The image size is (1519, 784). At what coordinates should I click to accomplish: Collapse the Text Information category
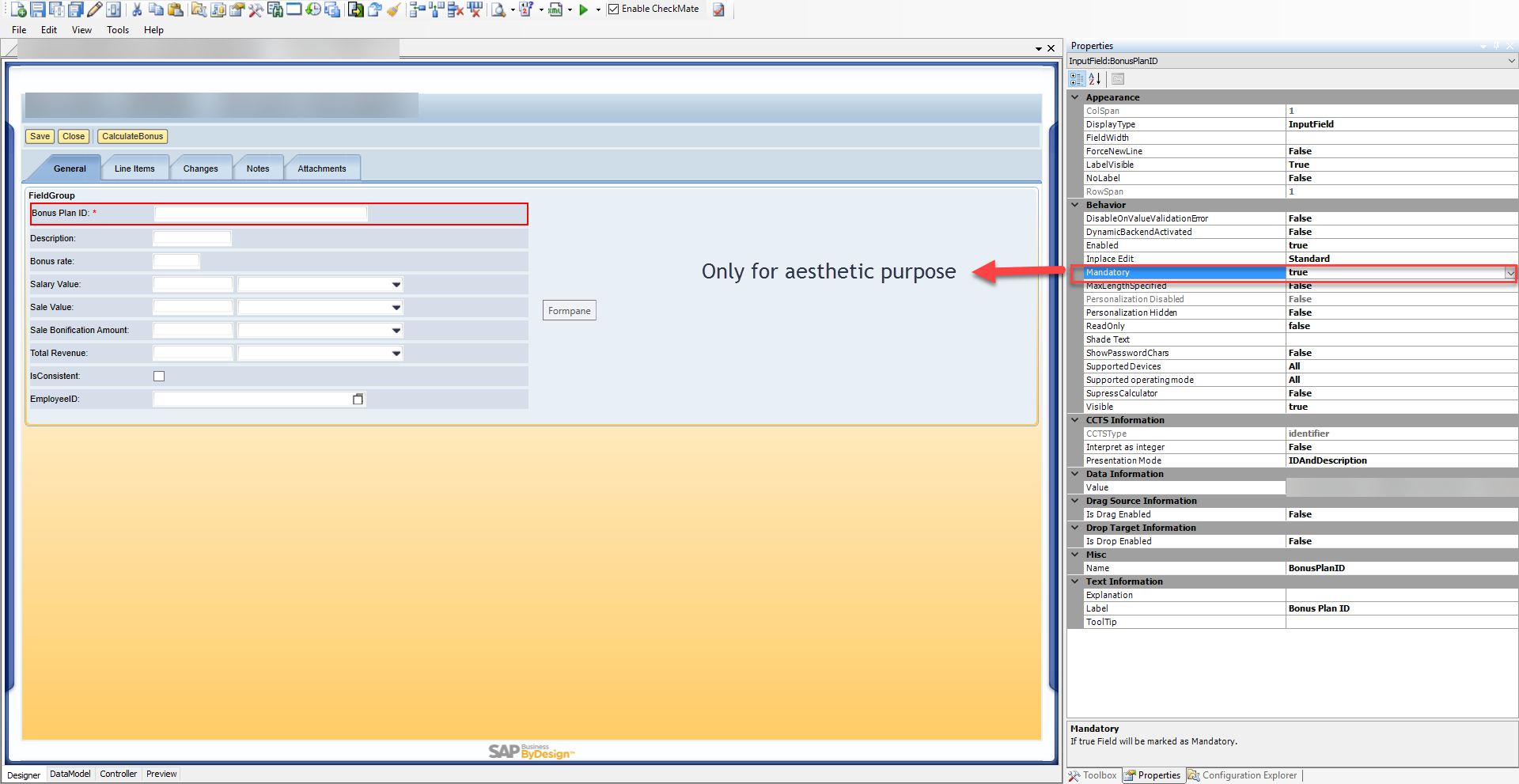tap(1075, 581)
